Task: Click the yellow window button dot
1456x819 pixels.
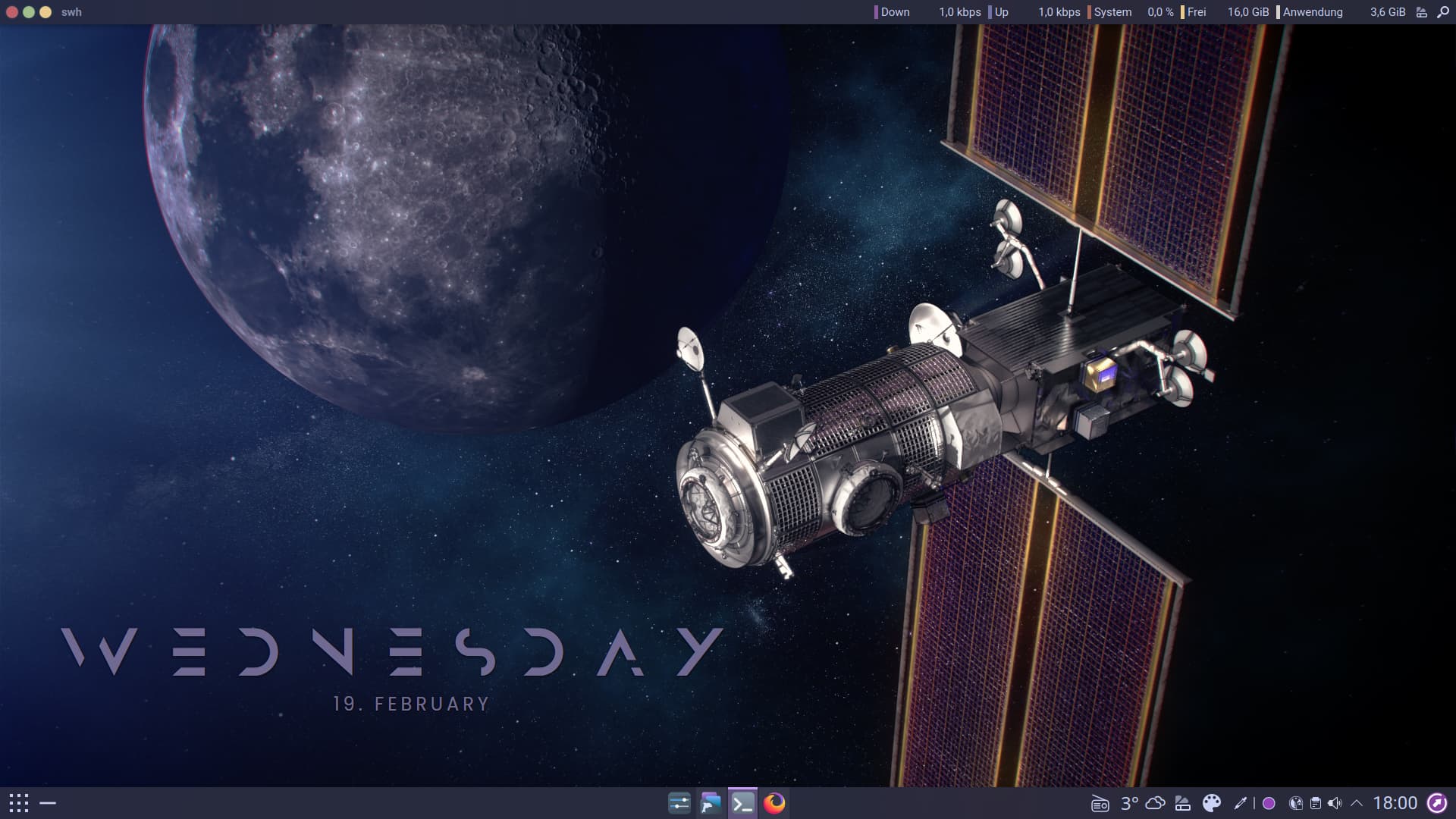Action: 45,12
